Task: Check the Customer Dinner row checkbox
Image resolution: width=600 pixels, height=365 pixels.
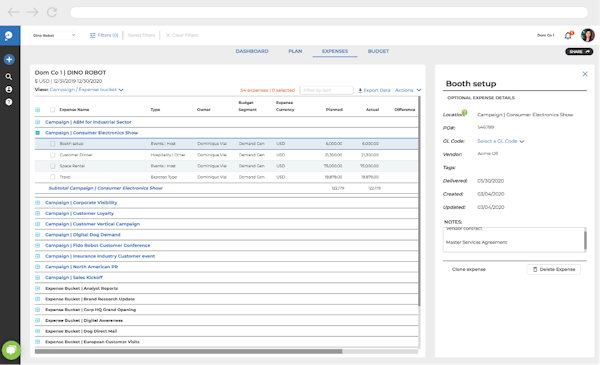Action: coord(52,155)
